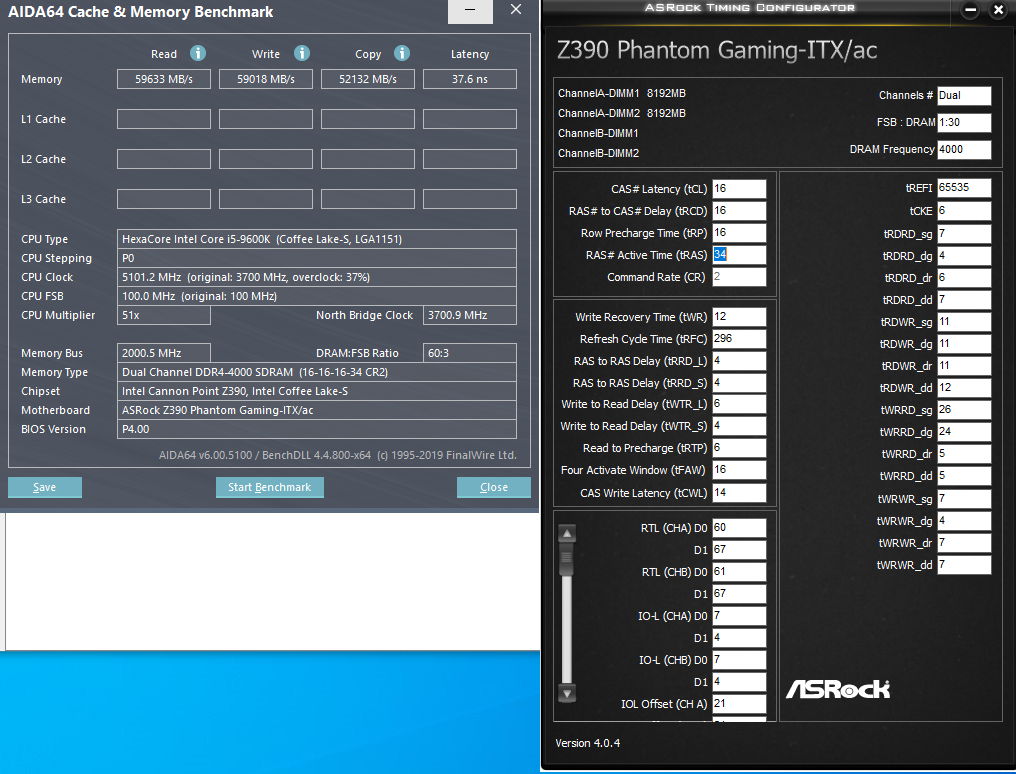Viewport: 1016px width, 774px height.
Task: Click the FSB : DRAM field 1:30
Action: pos(964,122)
